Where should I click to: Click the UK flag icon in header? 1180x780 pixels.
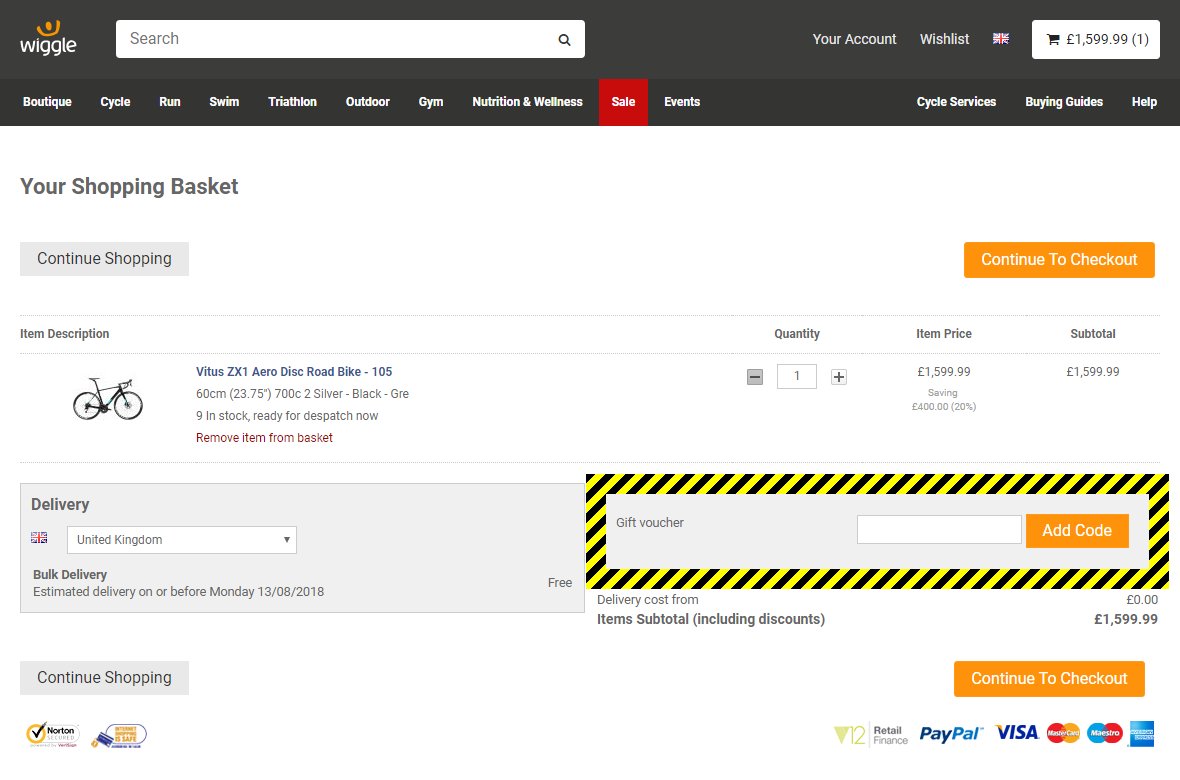(x=1000, y=38)
